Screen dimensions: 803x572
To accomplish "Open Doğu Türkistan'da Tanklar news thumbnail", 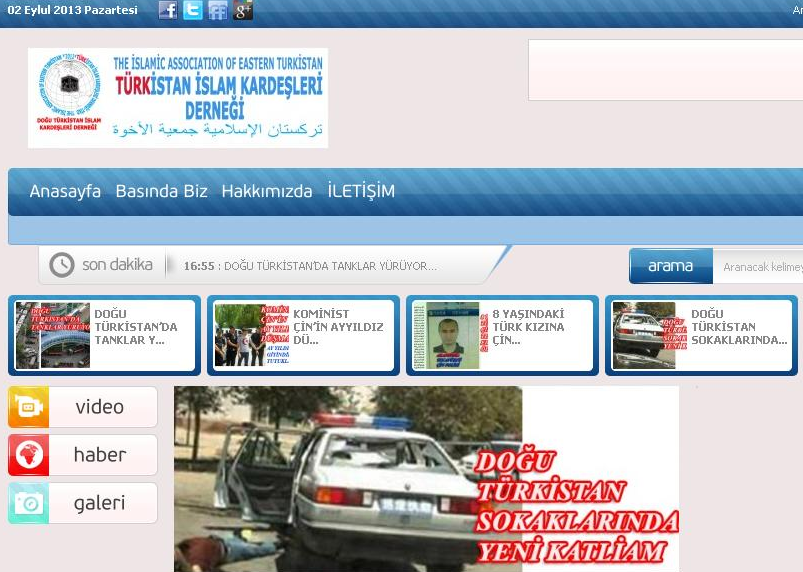I will [x=39, y=335].
